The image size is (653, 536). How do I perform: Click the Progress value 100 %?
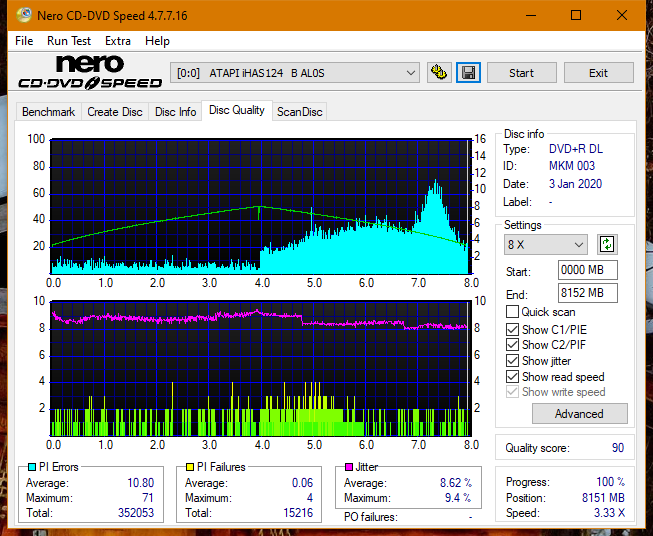point(611,482)
